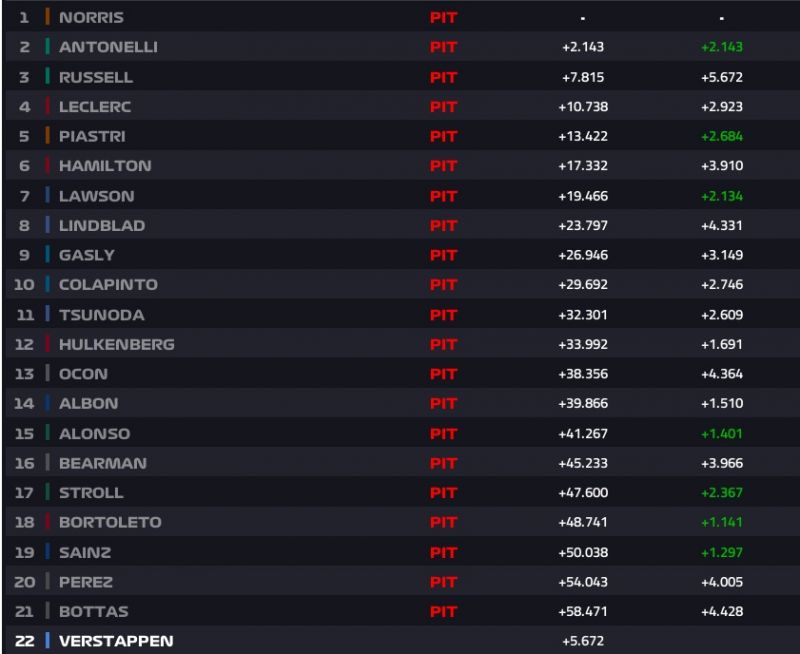The image size is (800, 654).
Task: Click the PIT status for HAMILTON
Action: (443, 166)
